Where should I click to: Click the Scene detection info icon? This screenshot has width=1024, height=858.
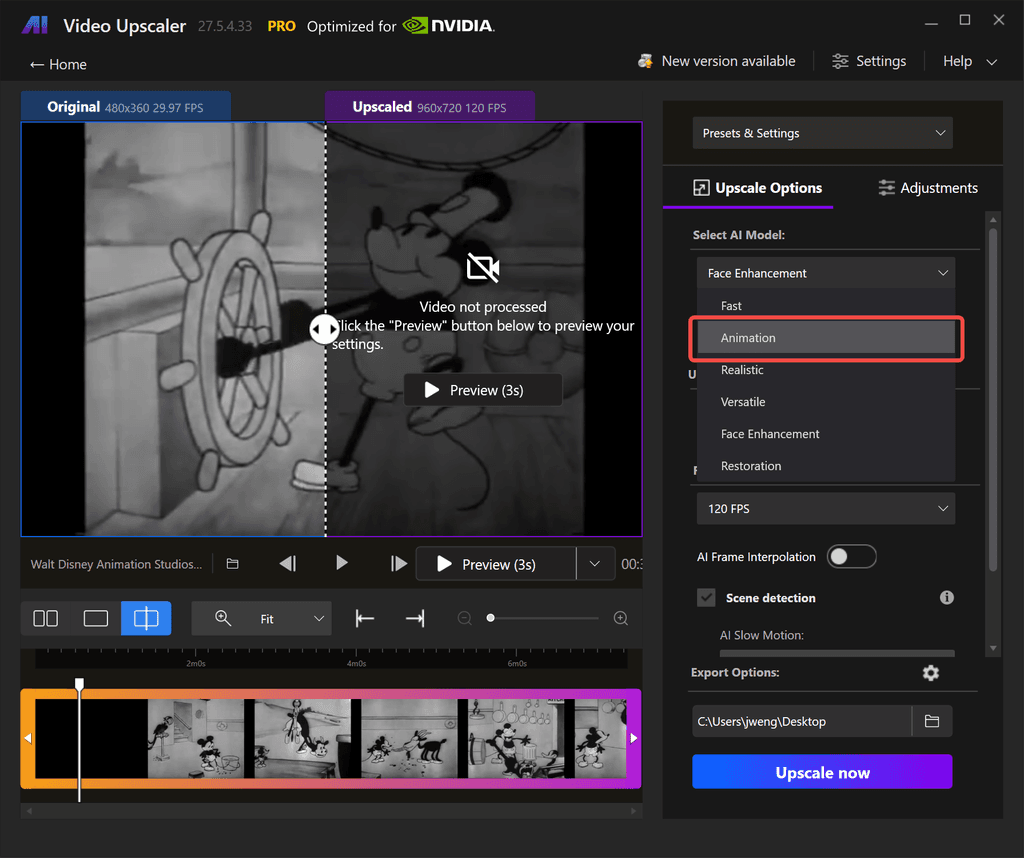coord(946,597)
